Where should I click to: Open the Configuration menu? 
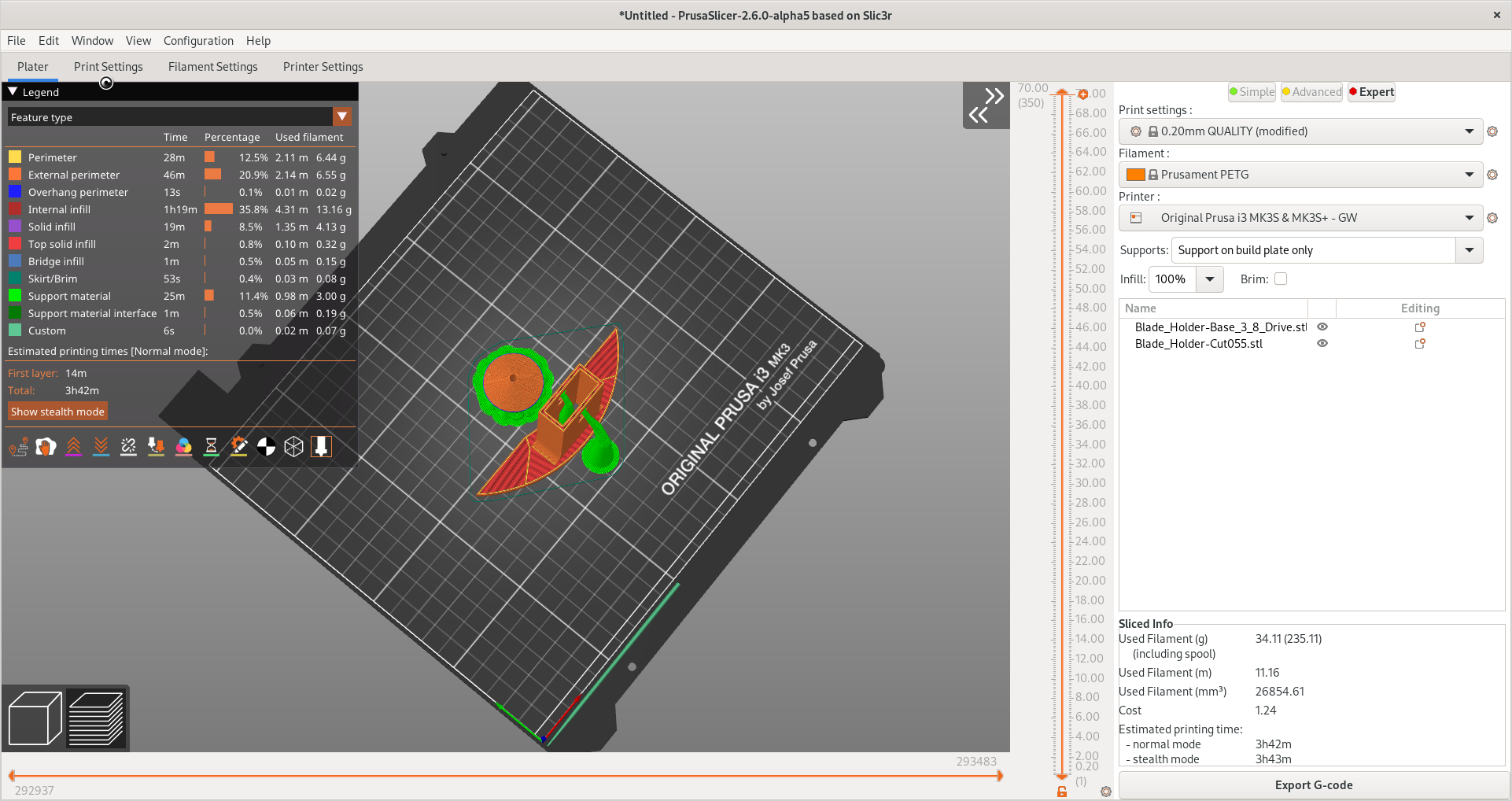(198, 41)
